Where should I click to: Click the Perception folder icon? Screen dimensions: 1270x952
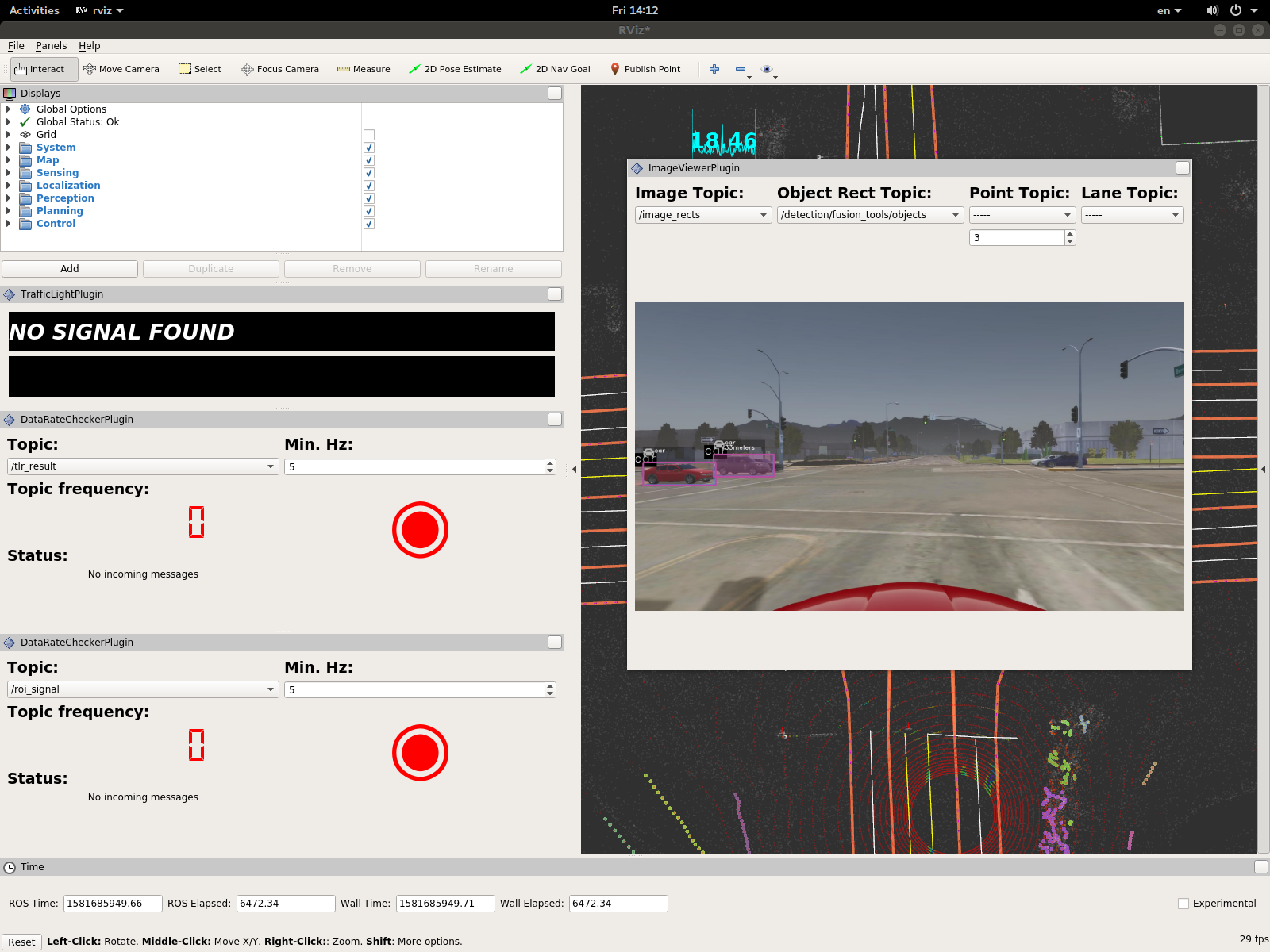point(25,198)
